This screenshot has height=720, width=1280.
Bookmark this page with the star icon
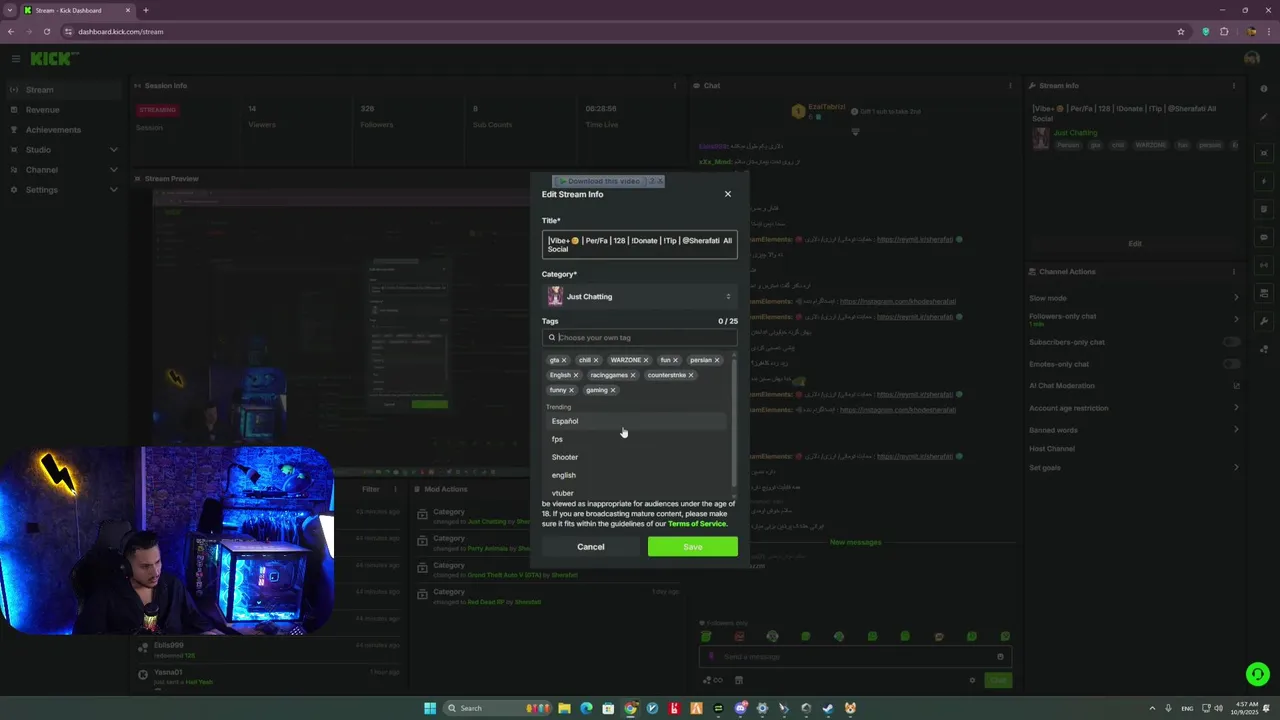[1181, 31]
